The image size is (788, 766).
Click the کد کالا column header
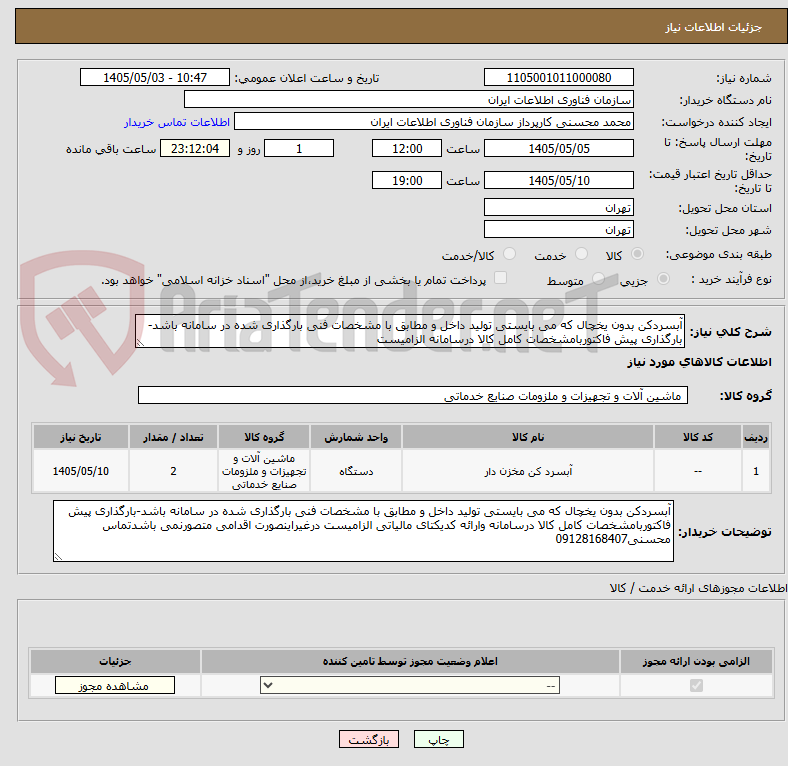coord(698,437)
